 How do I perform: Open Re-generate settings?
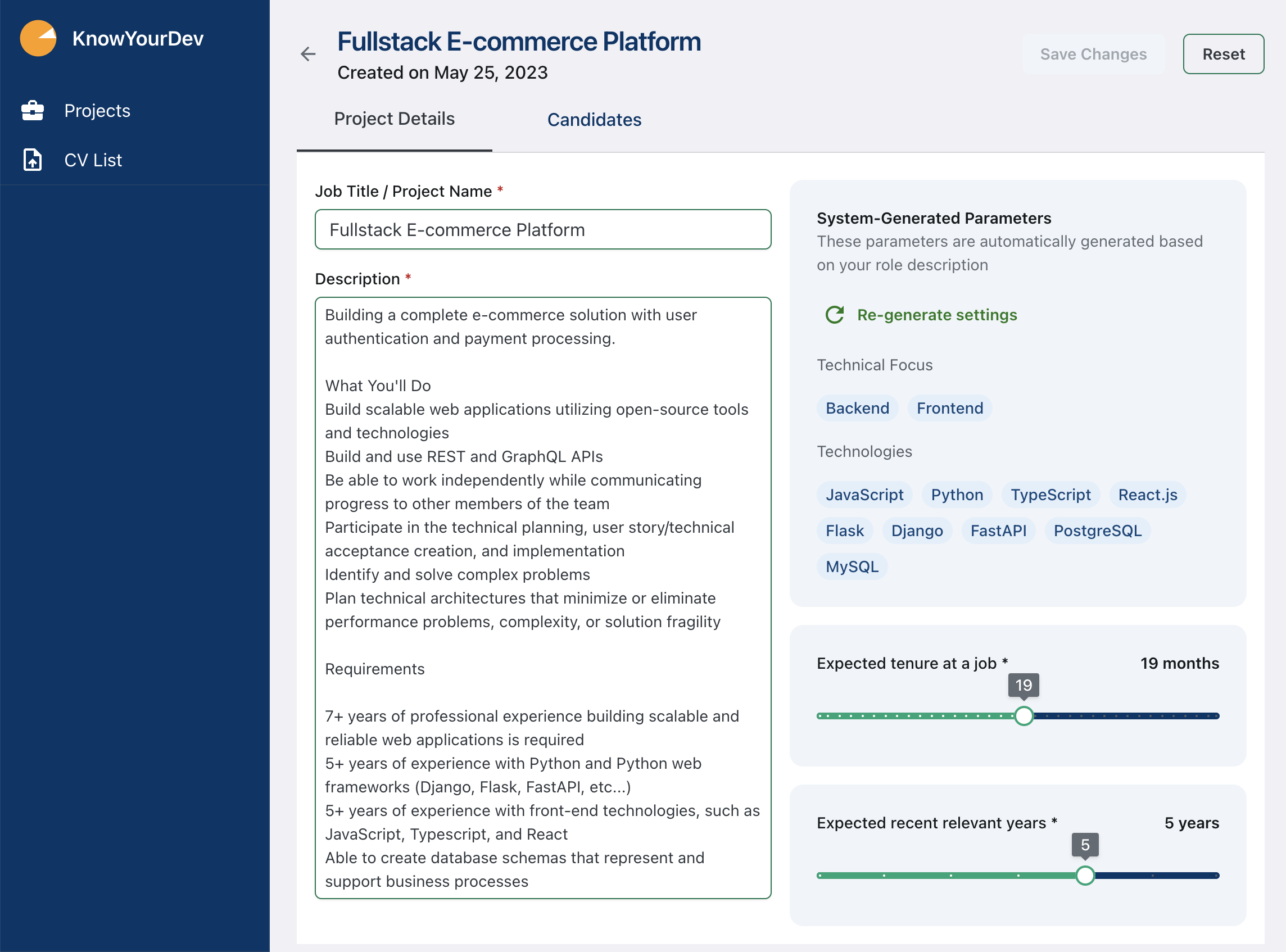937,315
